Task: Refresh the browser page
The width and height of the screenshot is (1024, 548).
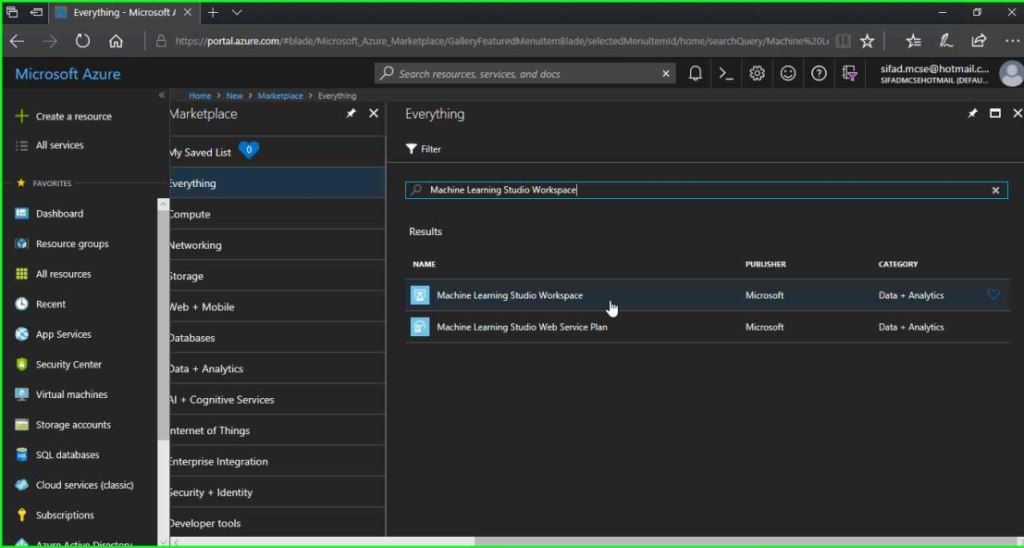Action: [82, 41]
